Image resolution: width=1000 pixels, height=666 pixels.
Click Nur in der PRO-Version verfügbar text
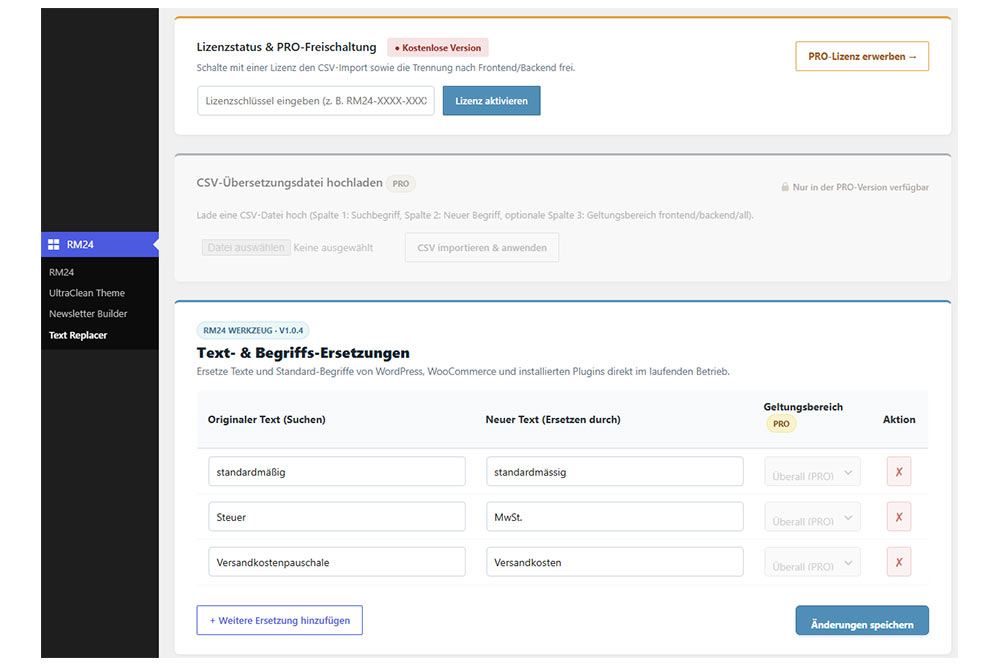pos(860,187)
